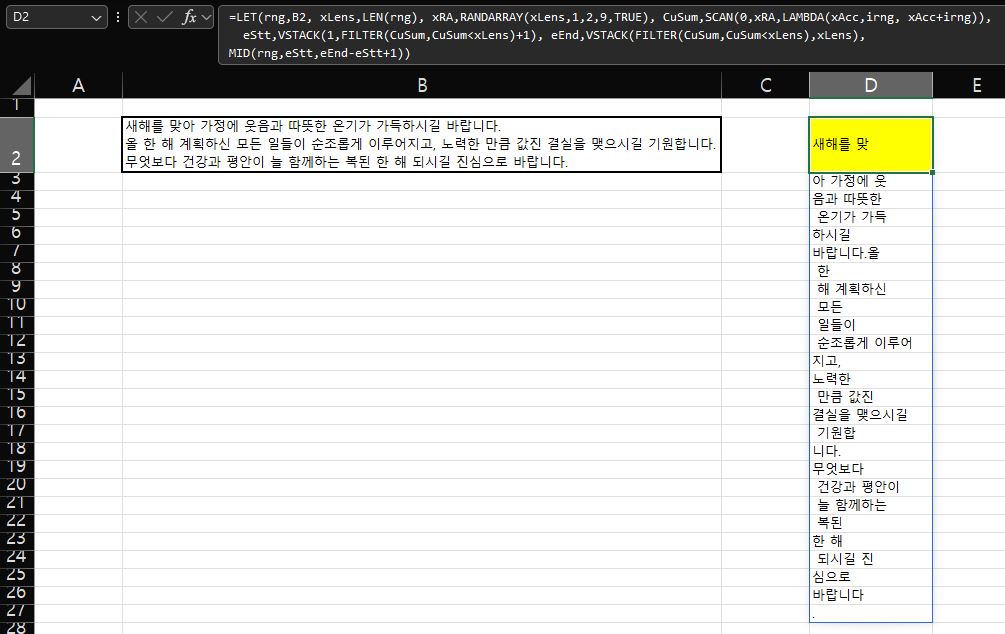Select cell B2 with the Korean greeting text
1005x634 pixels.
[x=421, y=144]
